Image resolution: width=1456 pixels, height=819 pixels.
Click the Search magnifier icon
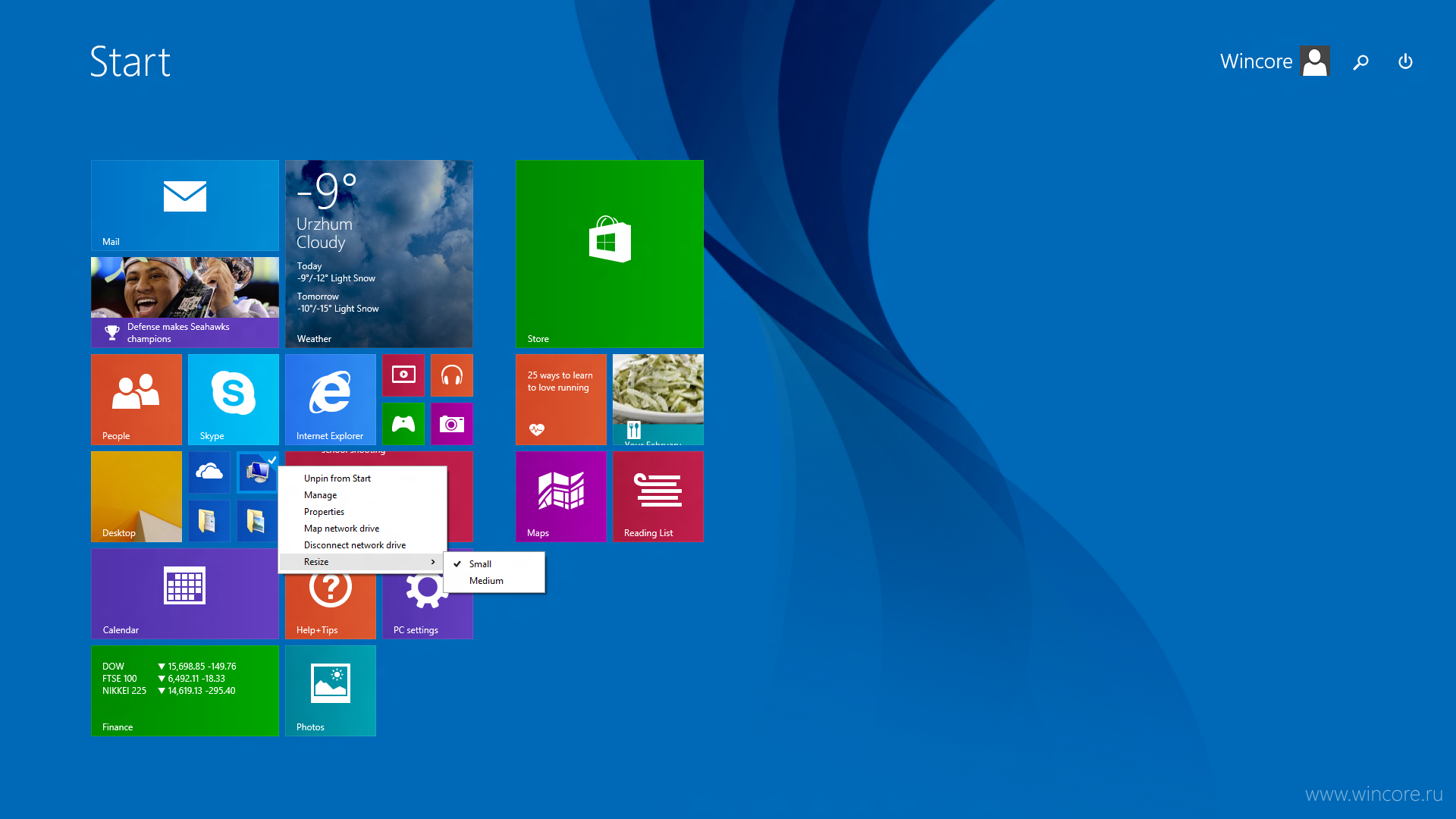pyautogui.click(x=1361, y=61)
